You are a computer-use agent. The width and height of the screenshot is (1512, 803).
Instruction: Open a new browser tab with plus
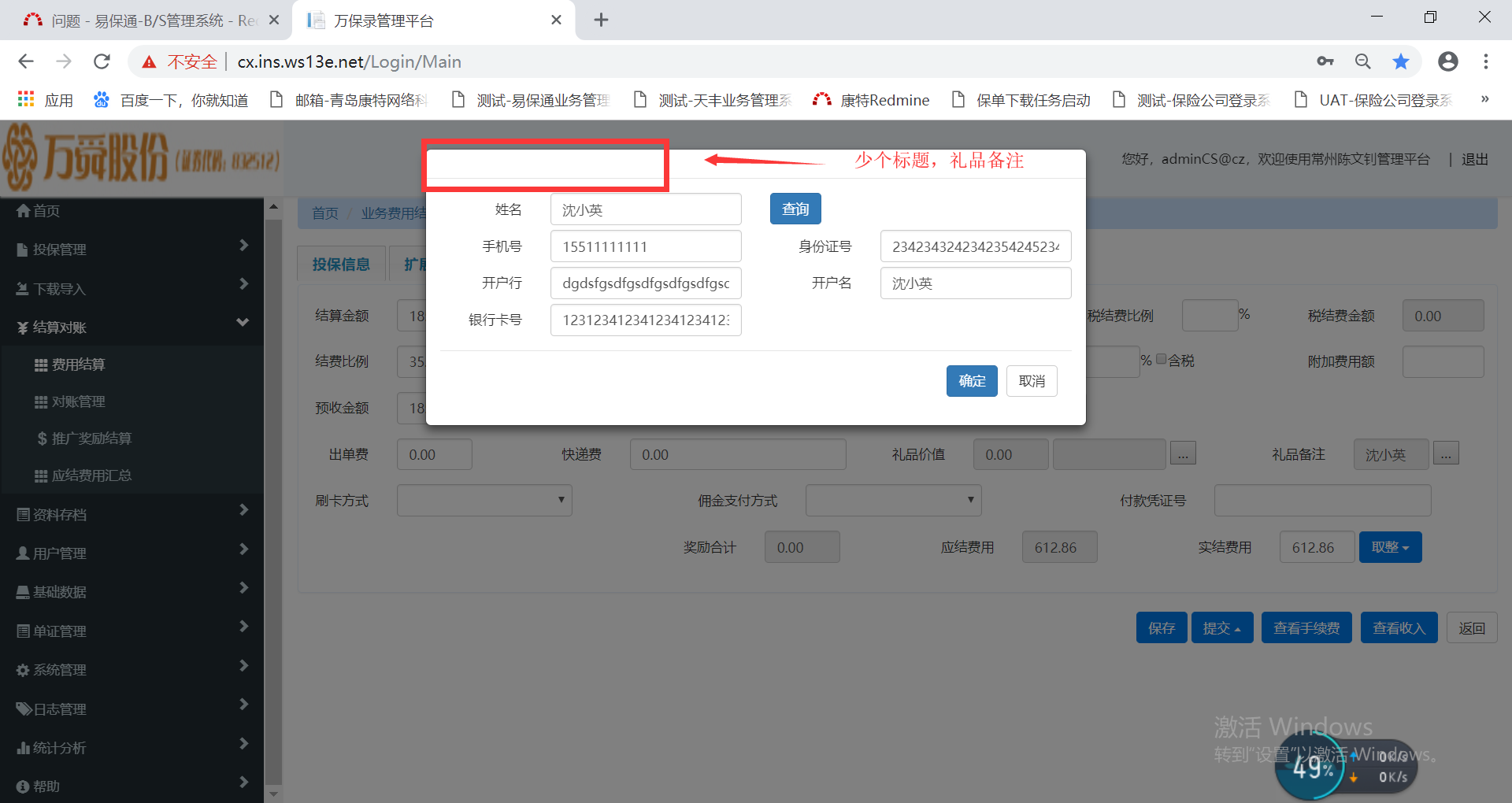pos(601,20)
